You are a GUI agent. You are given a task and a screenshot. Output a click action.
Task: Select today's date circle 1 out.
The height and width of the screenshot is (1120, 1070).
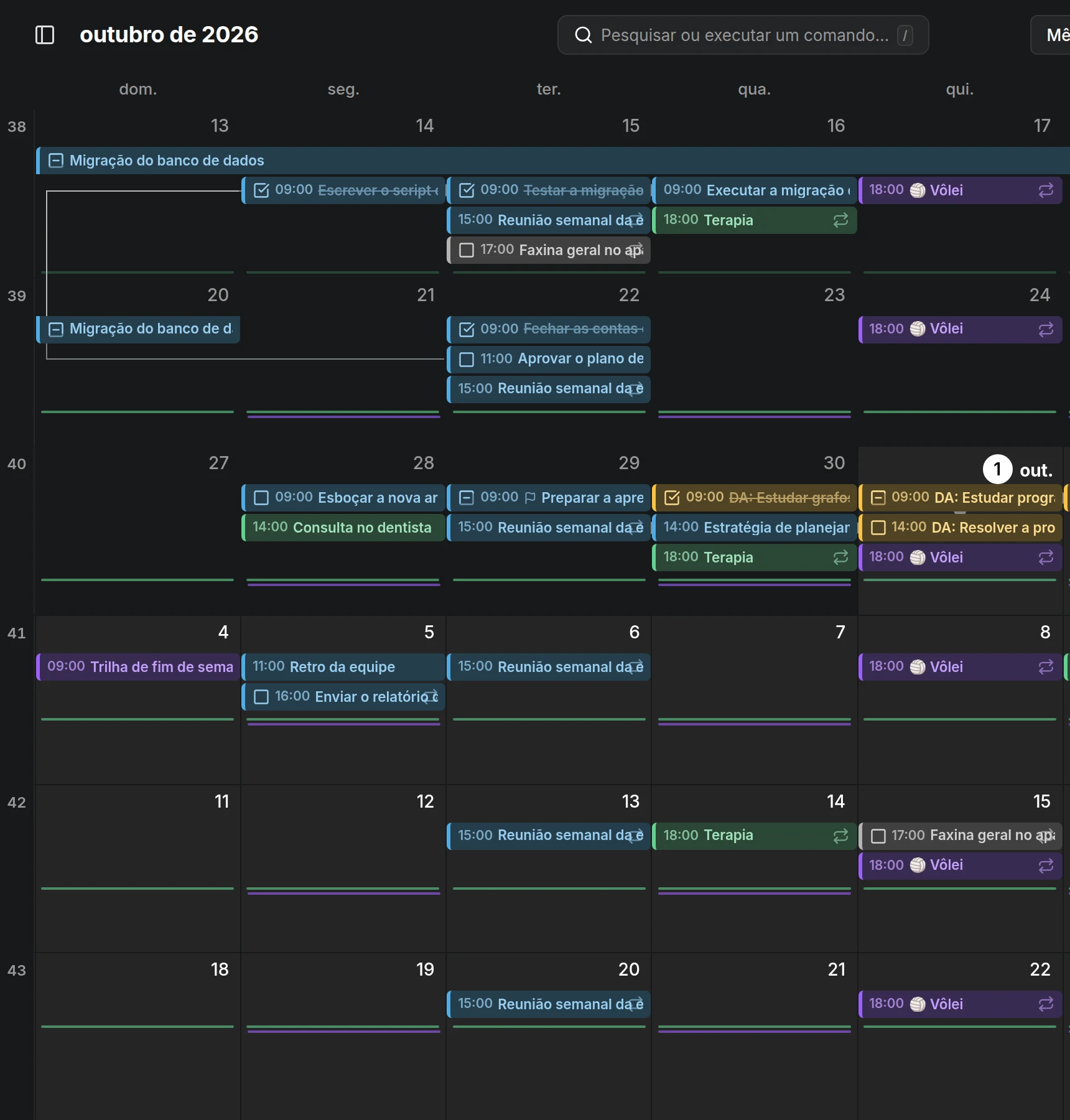pyautogui.click(x=997, y=469)
